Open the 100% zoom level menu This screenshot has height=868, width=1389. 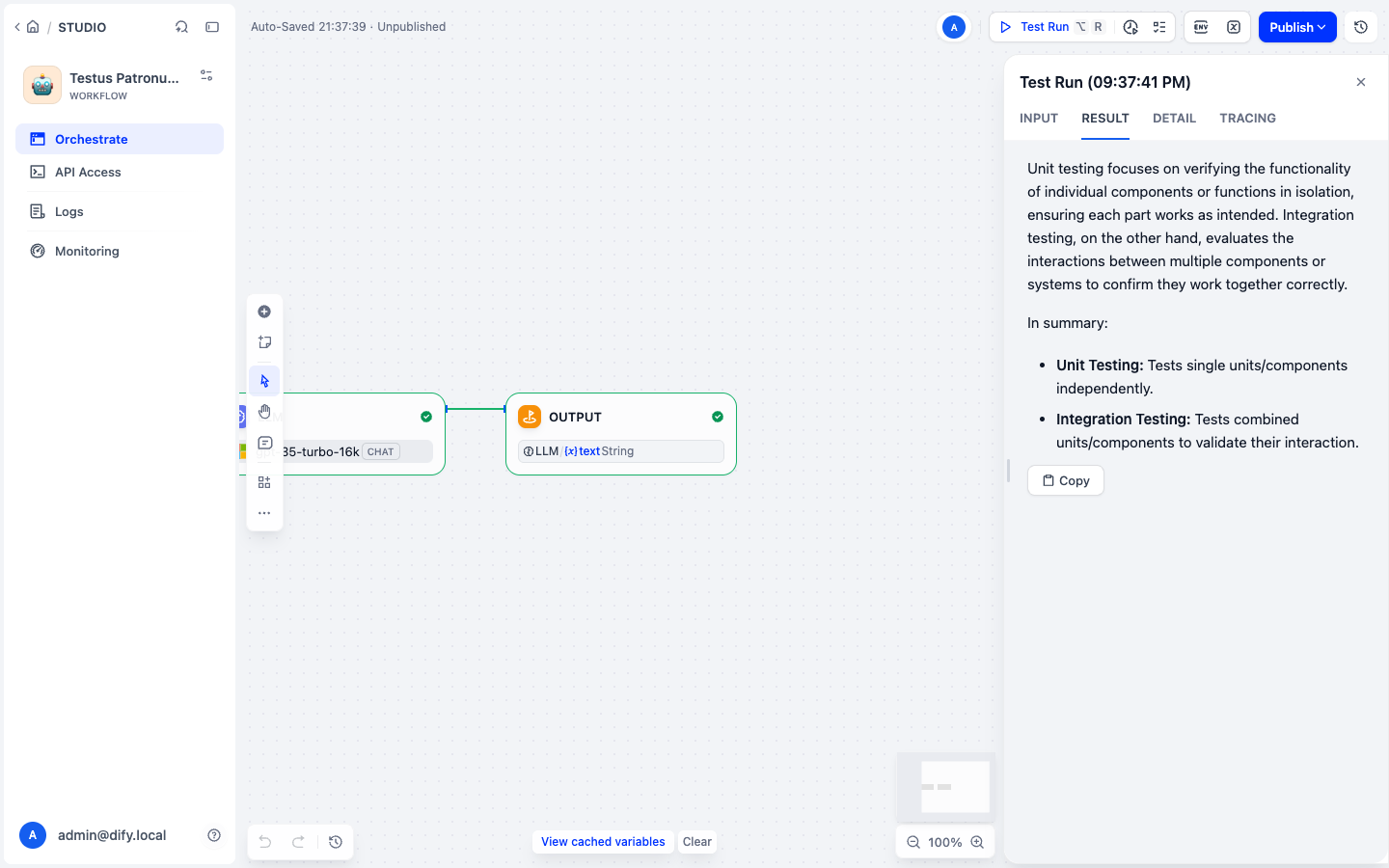945,842
